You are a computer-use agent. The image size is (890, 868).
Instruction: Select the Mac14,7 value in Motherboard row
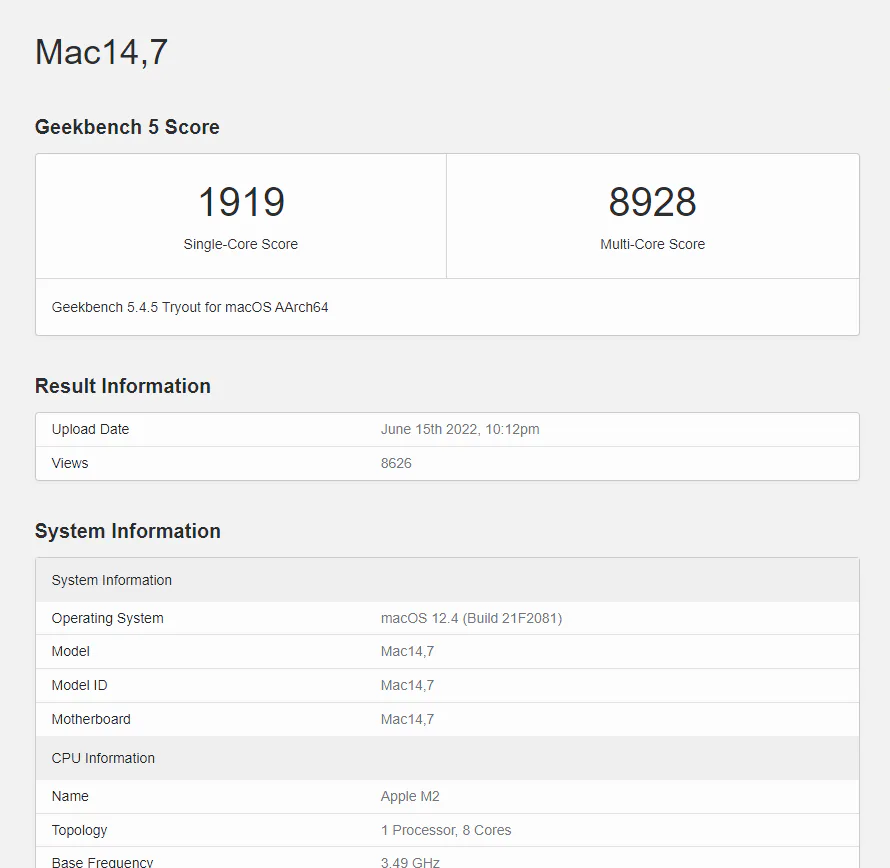point(408,719)
